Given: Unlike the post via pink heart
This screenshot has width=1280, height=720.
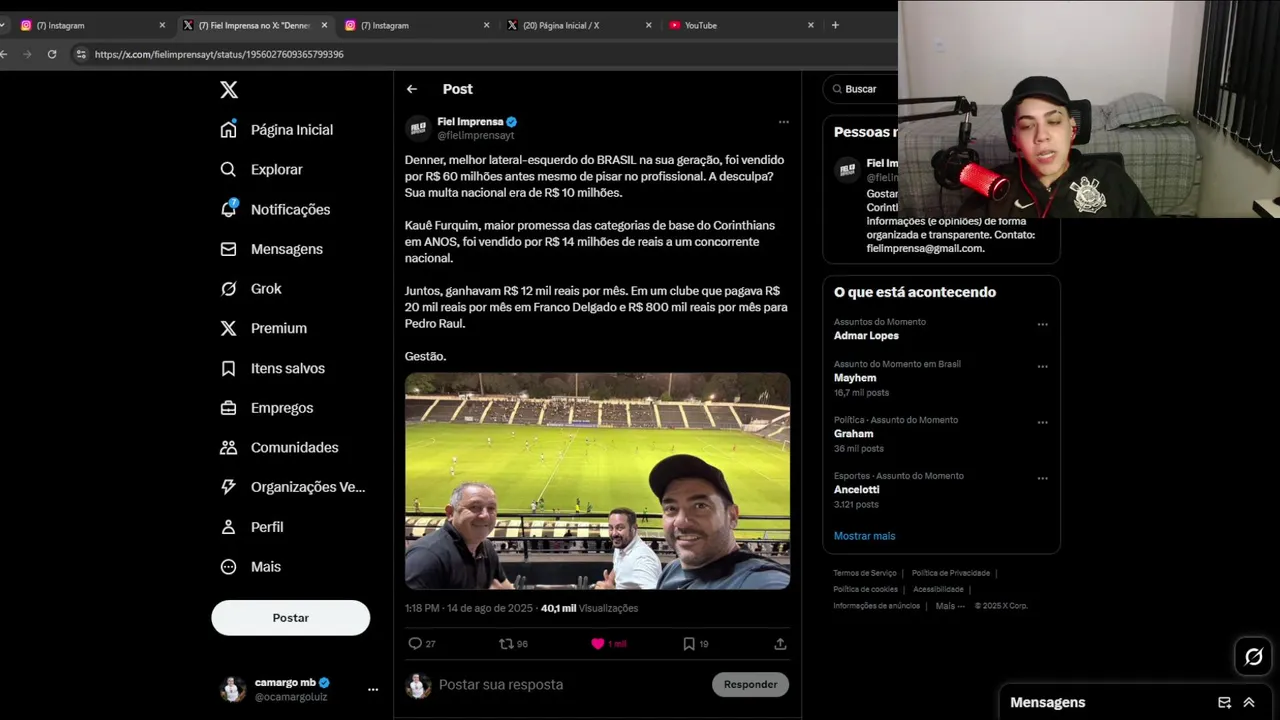Looking at the screenshot, I should pos(598,644).
